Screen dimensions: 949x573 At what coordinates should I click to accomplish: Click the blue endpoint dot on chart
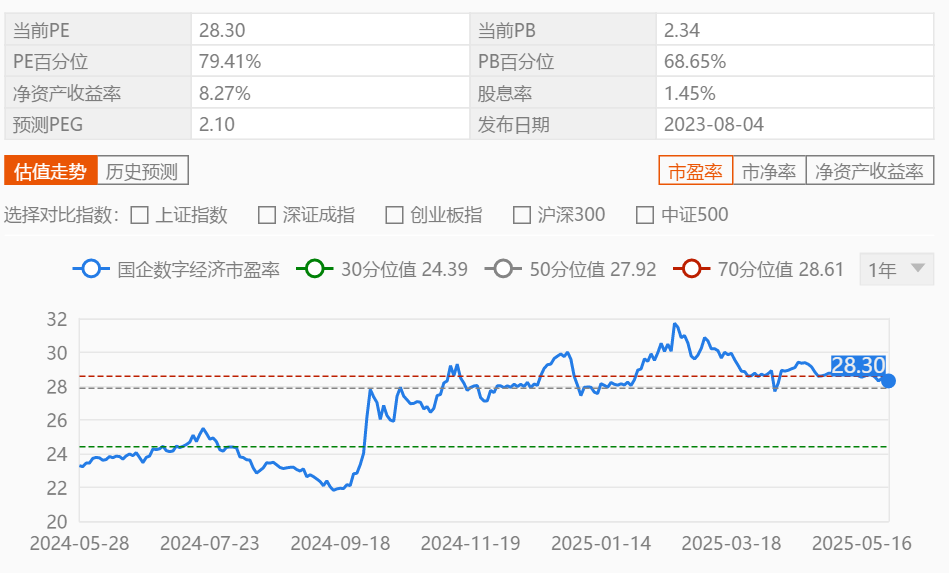coord(887,381)
